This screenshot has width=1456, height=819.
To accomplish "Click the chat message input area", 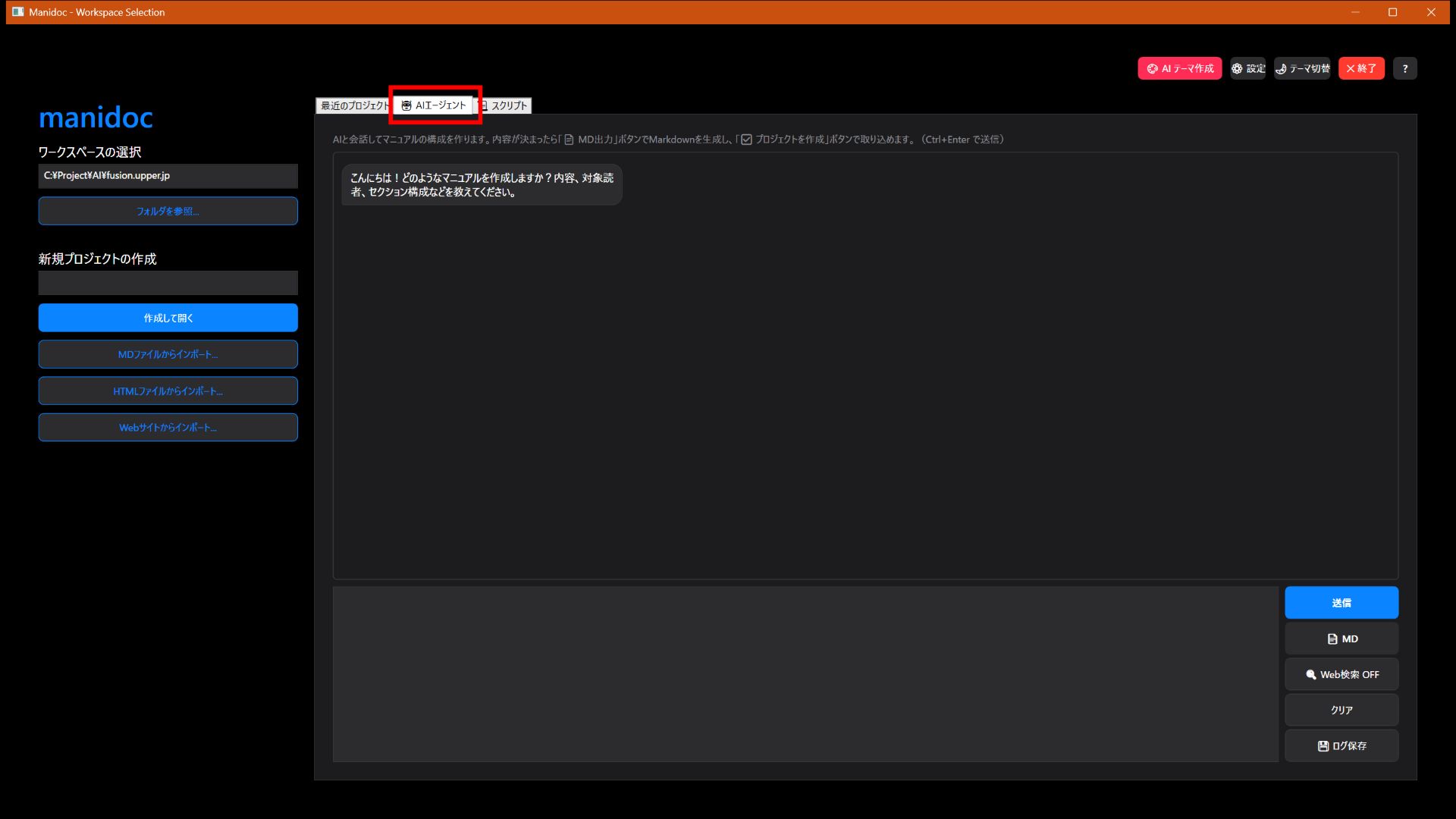I will [805, 674].
